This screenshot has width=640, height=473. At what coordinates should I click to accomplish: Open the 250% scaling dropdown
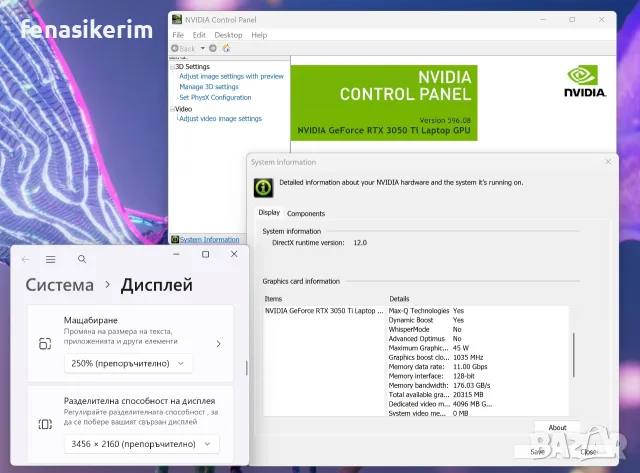point(128,364)
